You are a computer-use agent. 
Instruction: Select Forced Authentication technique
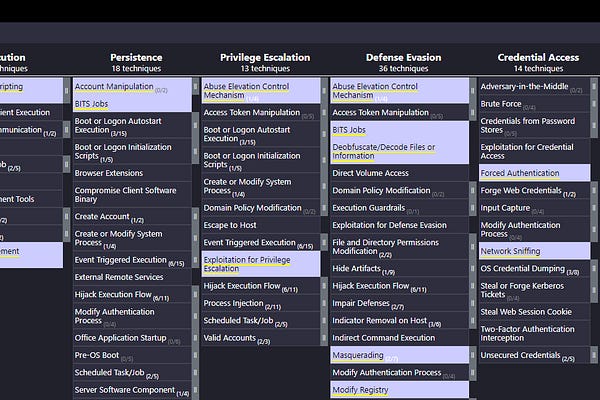pyautogui.click(x=534, y=173)
